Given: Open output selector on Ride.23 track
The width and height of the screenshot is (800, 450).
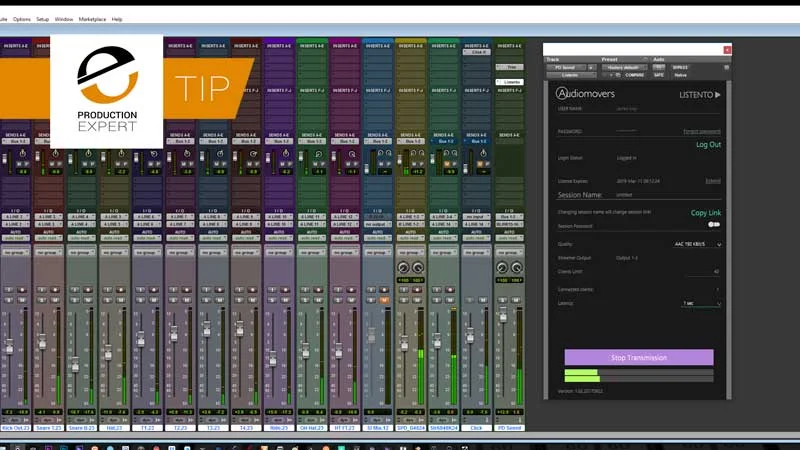Looking at the screenshot, I should (x=278, y=224).
